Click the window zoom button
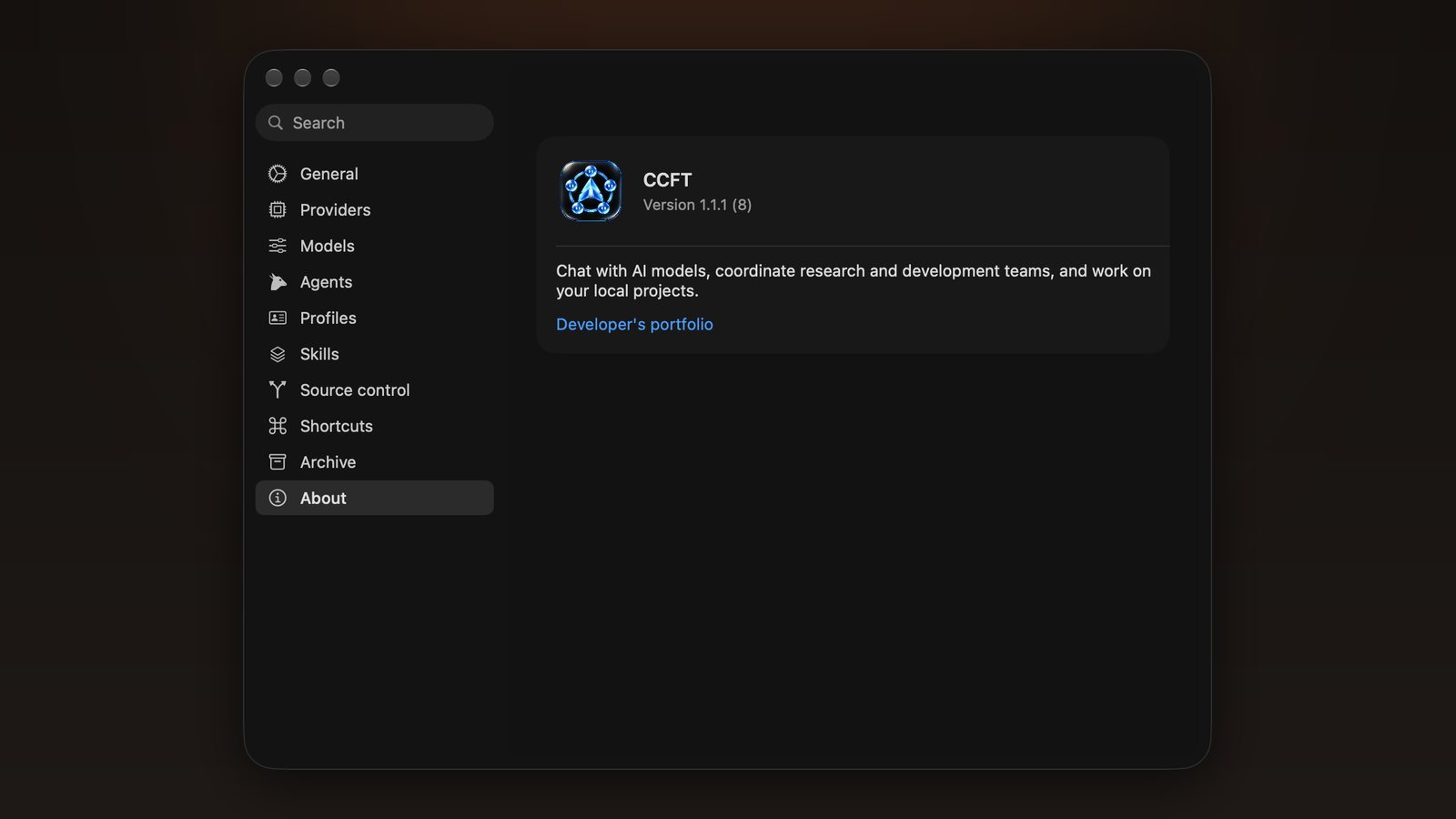This screenshot has width=1456, height=819. pos(331,78)
